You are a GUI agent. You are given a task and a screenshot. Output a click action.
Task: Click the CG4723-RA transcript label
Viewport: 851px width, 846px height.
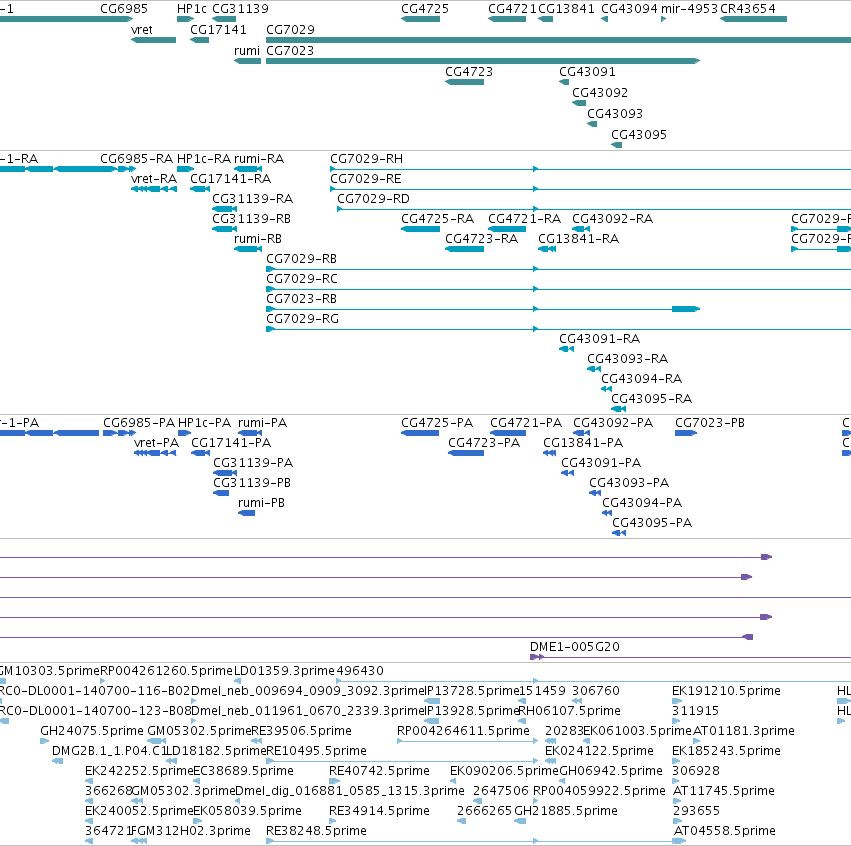point(481,239)
